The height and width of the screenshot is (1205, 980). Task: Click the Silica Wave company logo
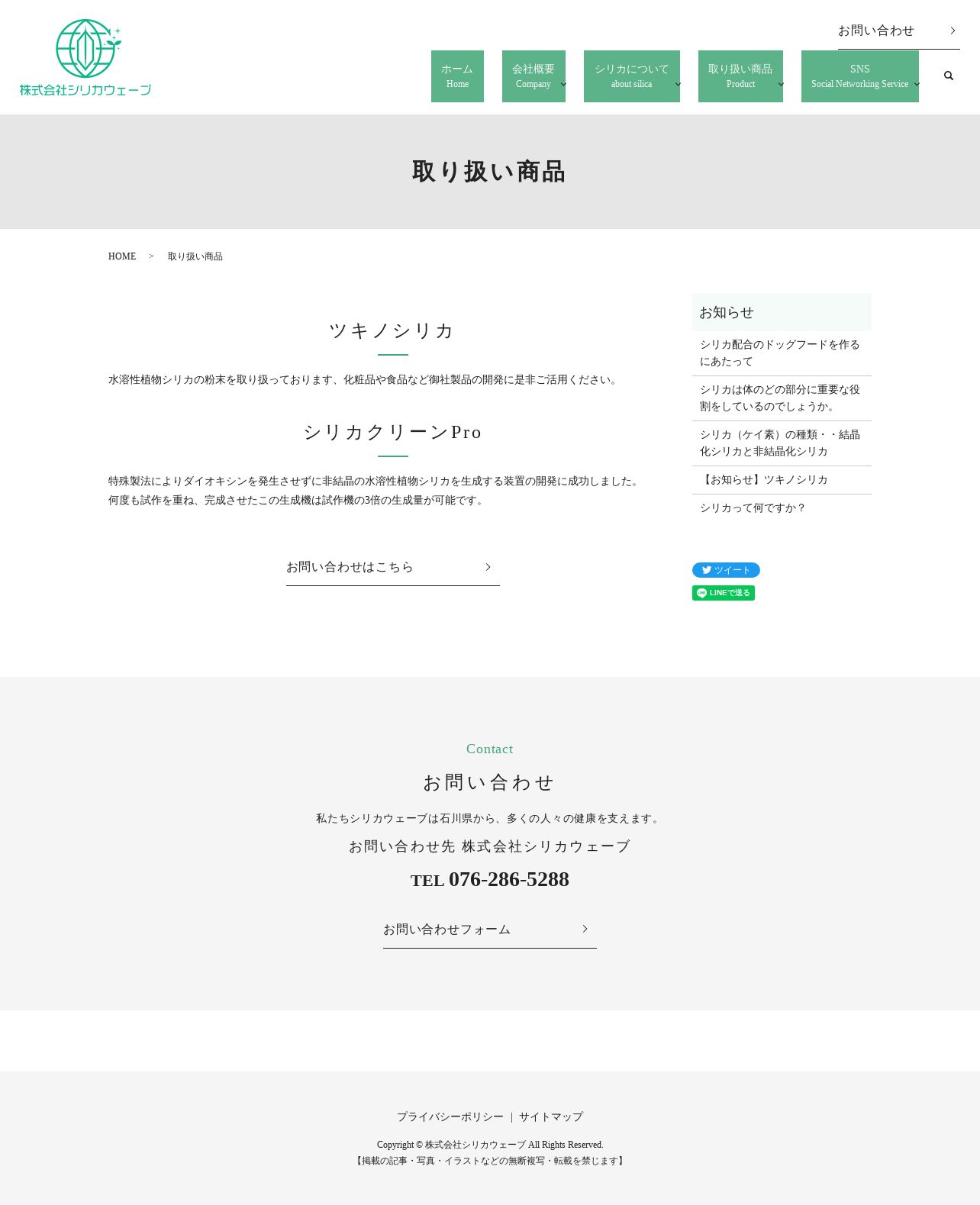[85, 57]
